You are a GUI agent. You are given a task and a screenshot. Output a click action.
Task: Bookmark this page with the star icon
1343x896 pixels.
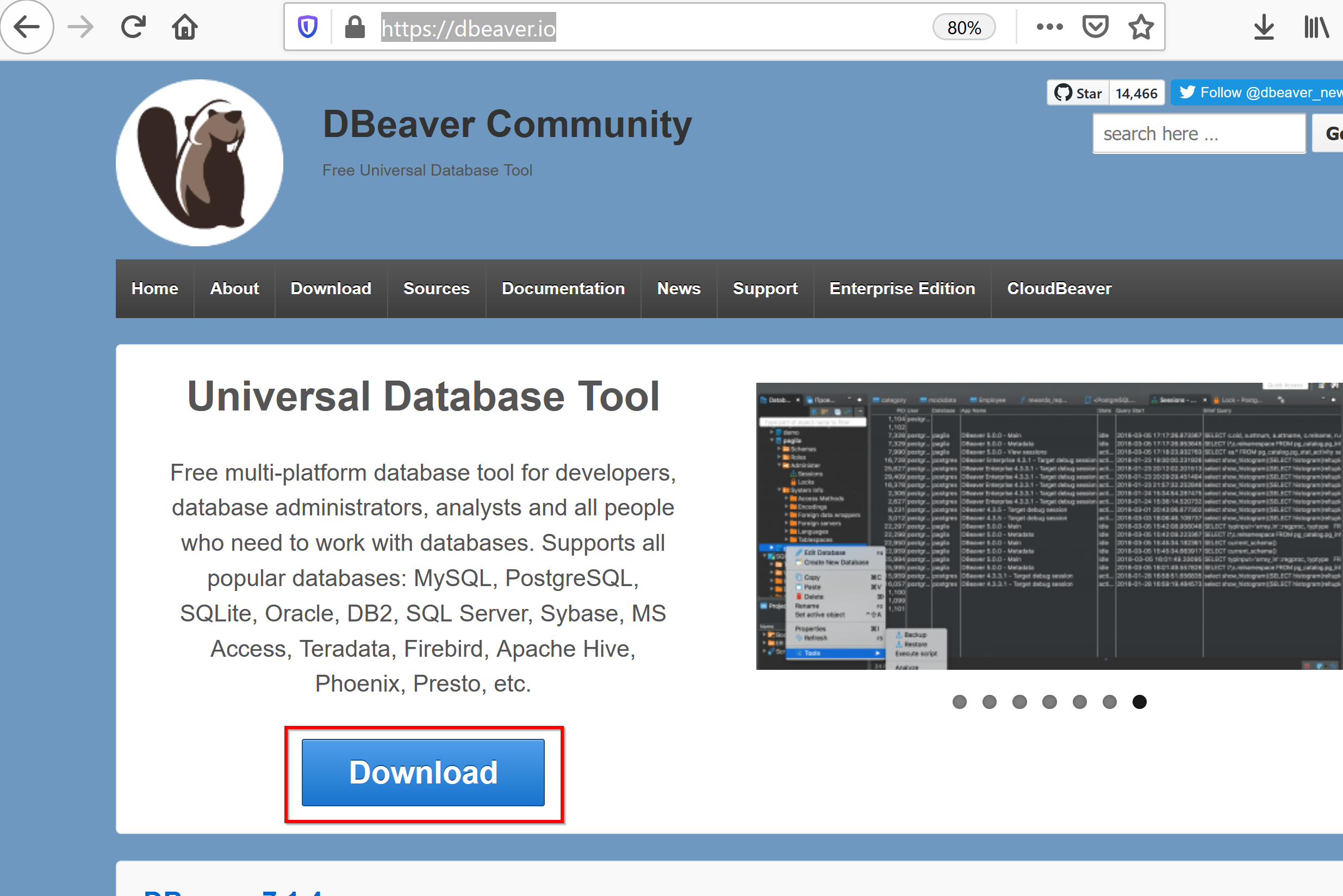tap(1141, 27)
